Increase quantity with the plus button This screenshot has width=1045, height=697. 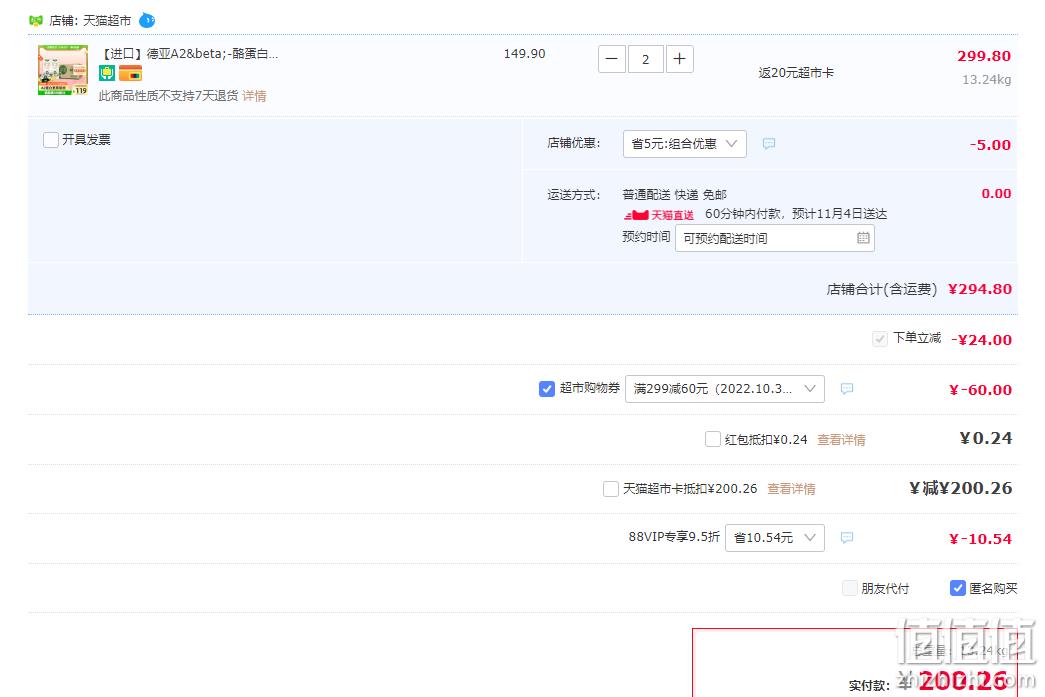pos(679,59)
